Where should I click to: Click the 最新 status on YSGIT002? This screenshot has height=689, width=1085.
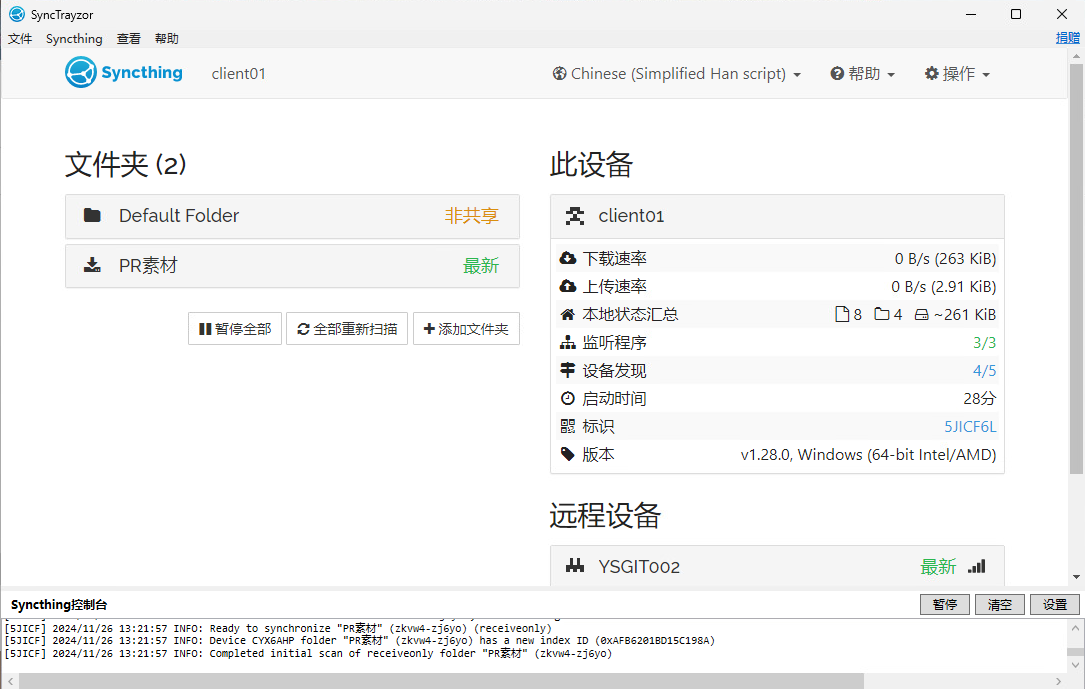(x=938, y=567)
